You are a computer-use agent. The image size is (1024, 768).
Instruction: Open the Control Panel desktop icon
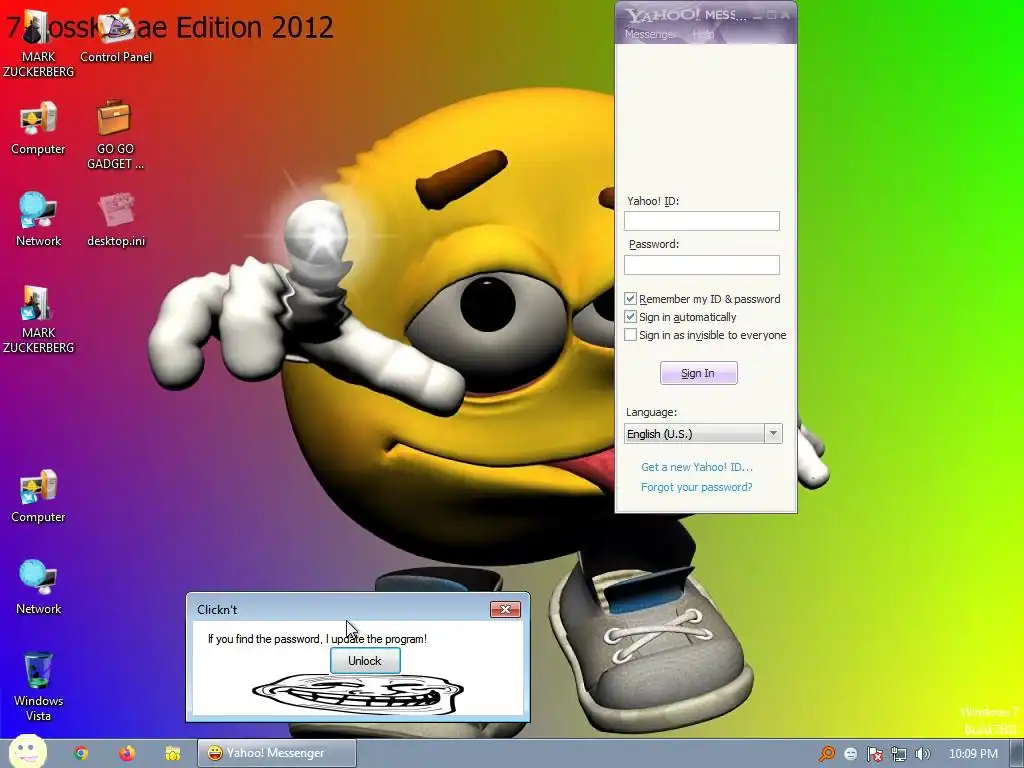coord(116,37)
